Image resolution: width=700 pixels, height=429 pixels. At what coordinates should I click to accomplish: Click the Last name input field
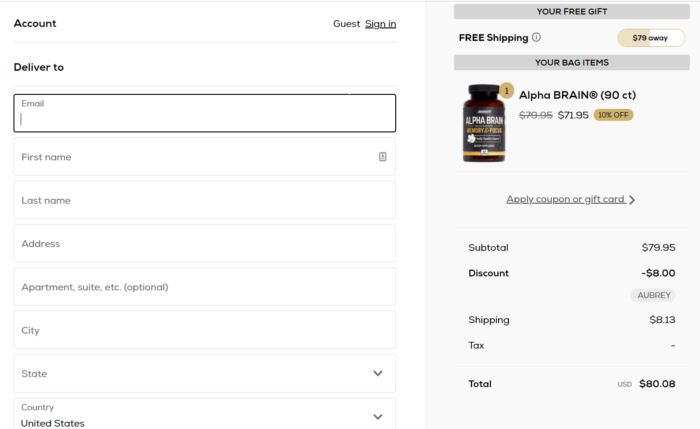[204, 200]
